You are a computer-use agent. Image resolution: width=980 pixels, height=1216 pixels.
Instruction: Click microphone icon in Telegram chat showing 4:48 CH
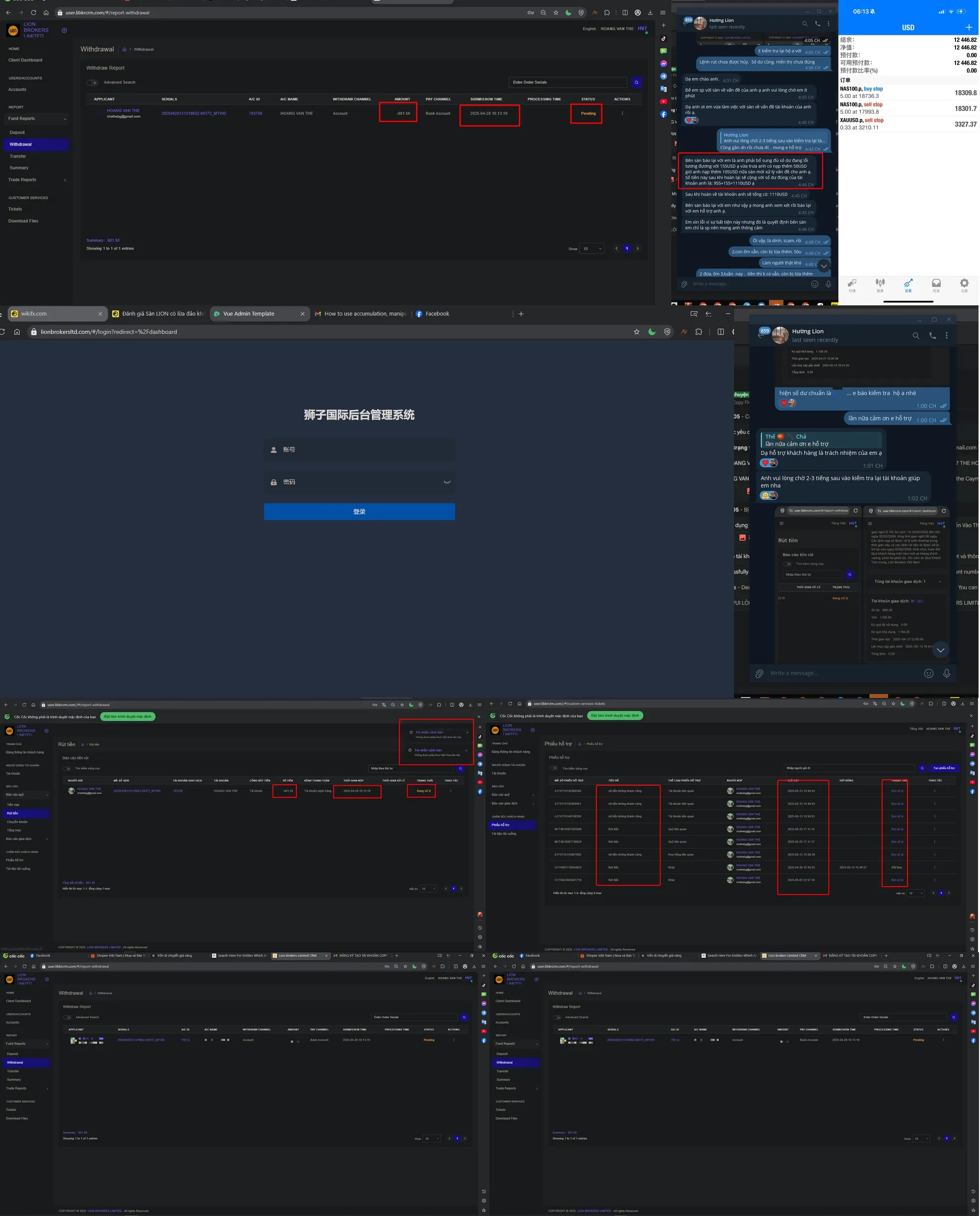828,284
